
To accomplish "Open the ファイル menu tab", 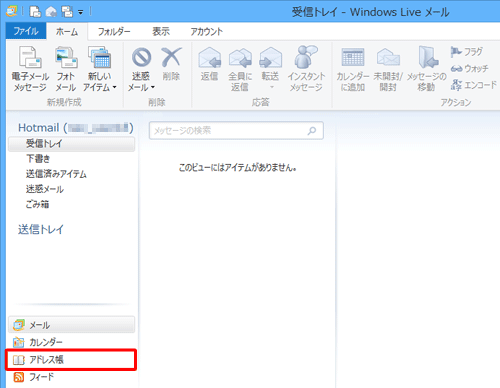I will pos(26,31).
